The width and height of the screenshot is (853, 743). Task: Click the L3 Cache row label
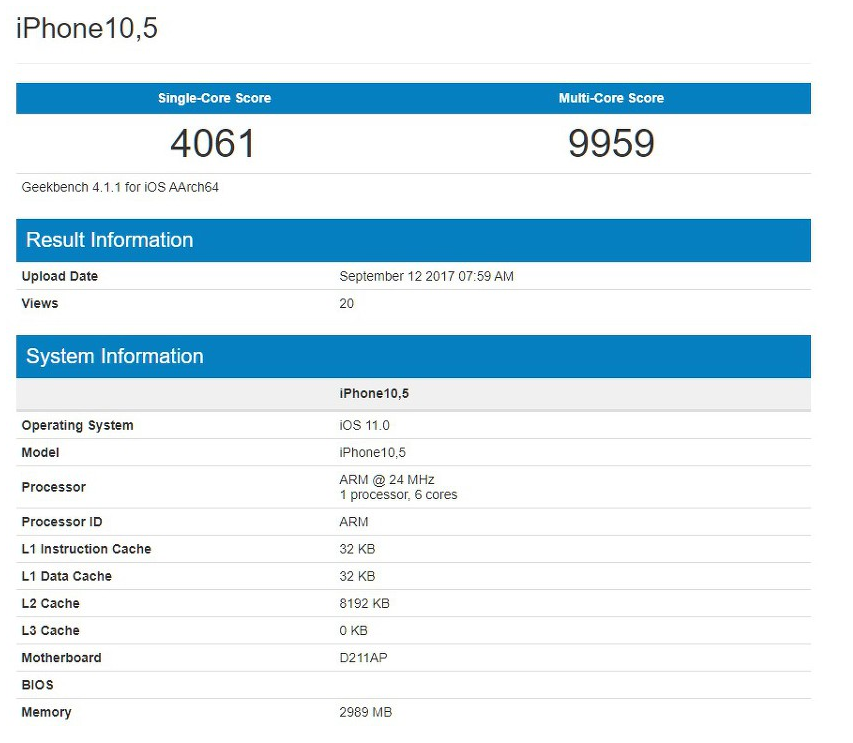50,630
